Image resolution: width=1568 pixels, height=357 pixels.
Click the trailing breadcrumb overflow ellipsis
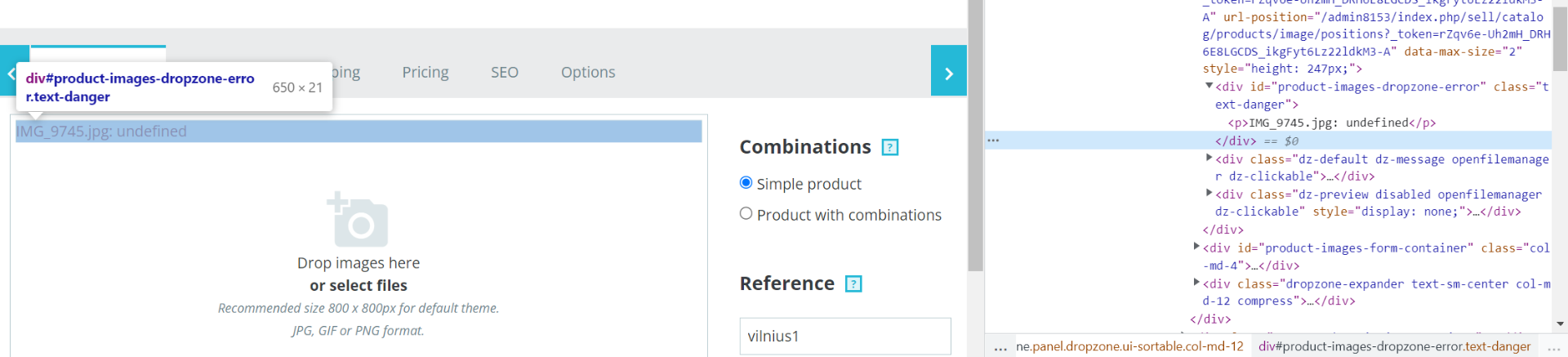(1553, 347)
